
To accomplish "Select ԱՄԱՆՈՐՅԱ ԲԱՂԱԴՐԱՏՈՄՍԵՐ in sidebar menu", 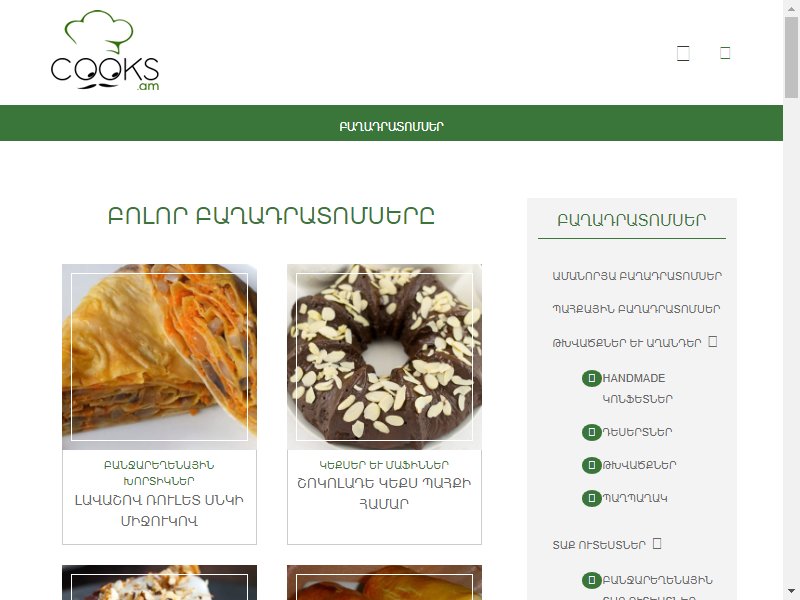I will [637, 276].
